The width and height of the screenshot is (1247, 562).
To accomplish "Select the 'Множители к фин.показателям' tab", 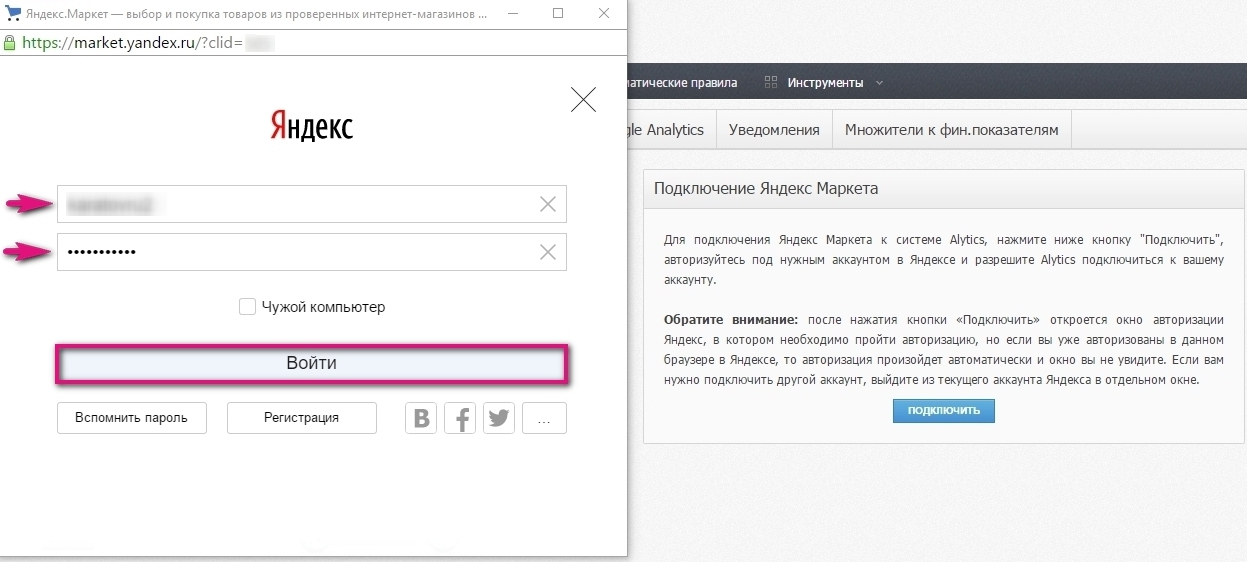I will 951,130.
